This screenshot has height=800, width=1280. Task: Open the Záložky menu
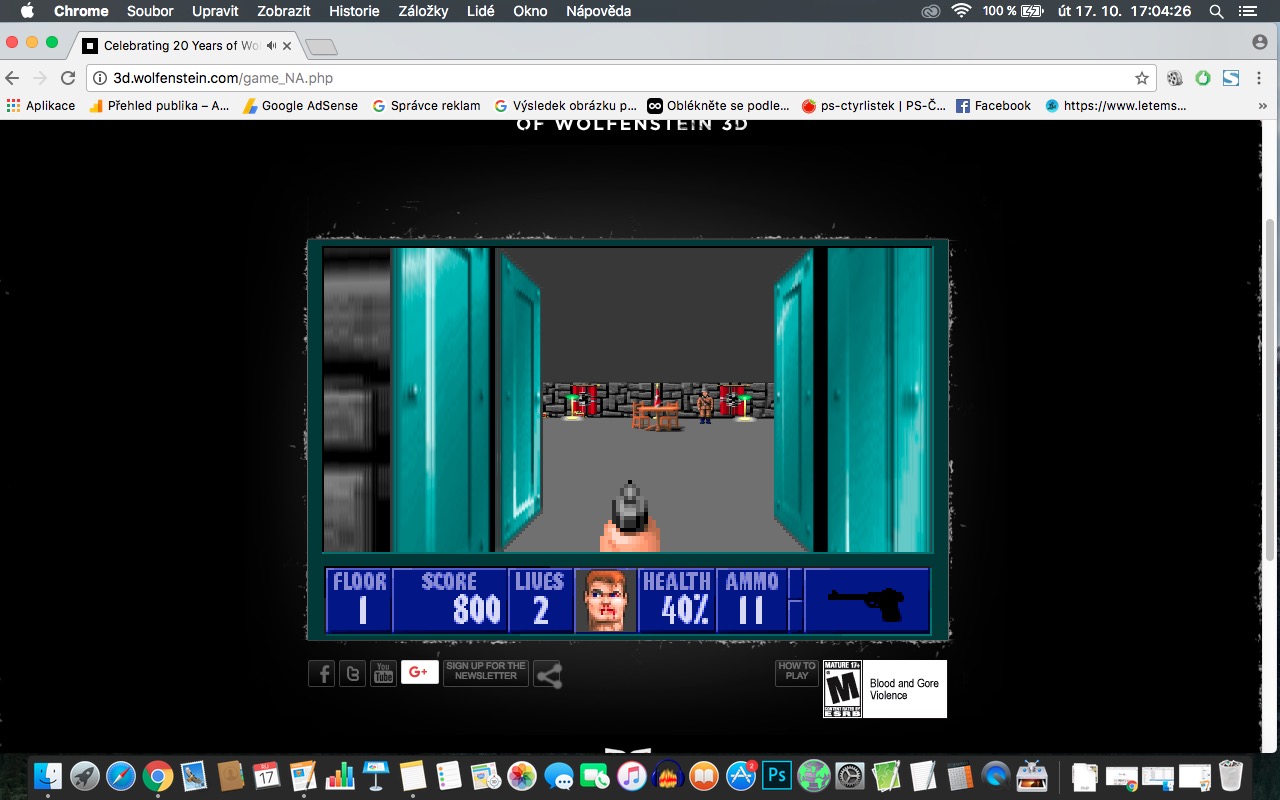[423, 11]
